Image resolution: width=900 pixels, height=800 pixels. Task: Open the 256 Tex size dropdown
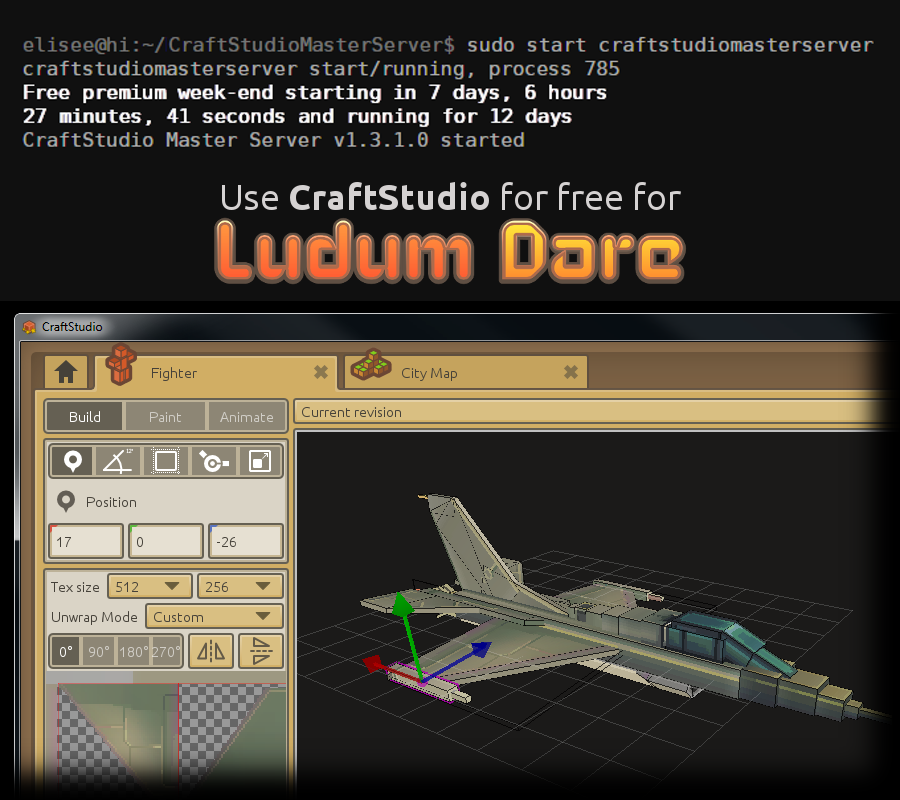pyautogui.click(x=240, y=586)
